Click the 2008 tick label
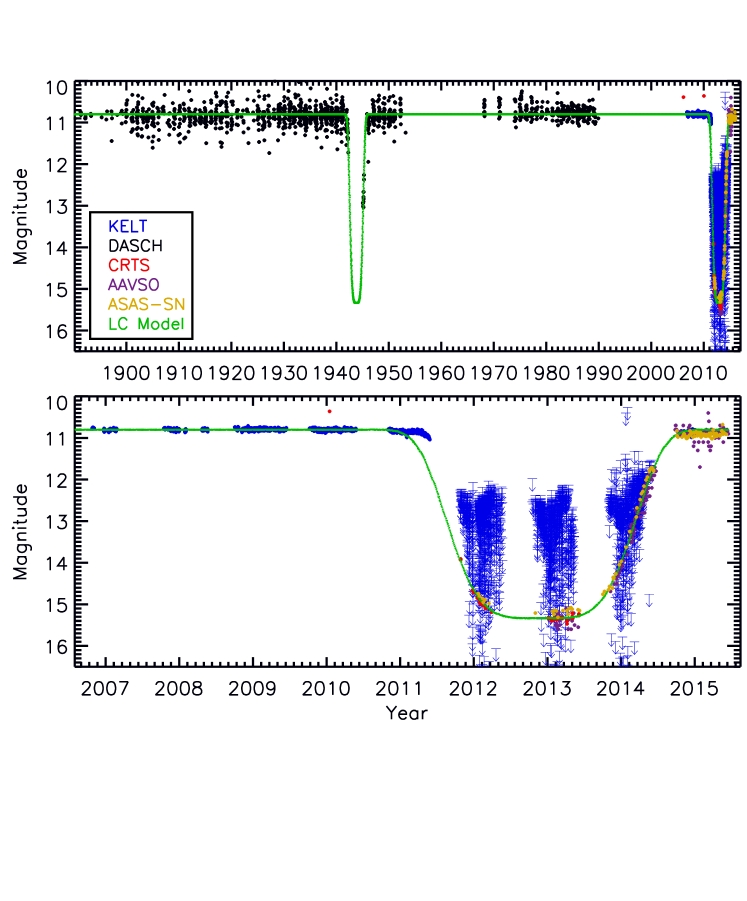The width and height of the screenshot is (747, 901). (179, 688)
